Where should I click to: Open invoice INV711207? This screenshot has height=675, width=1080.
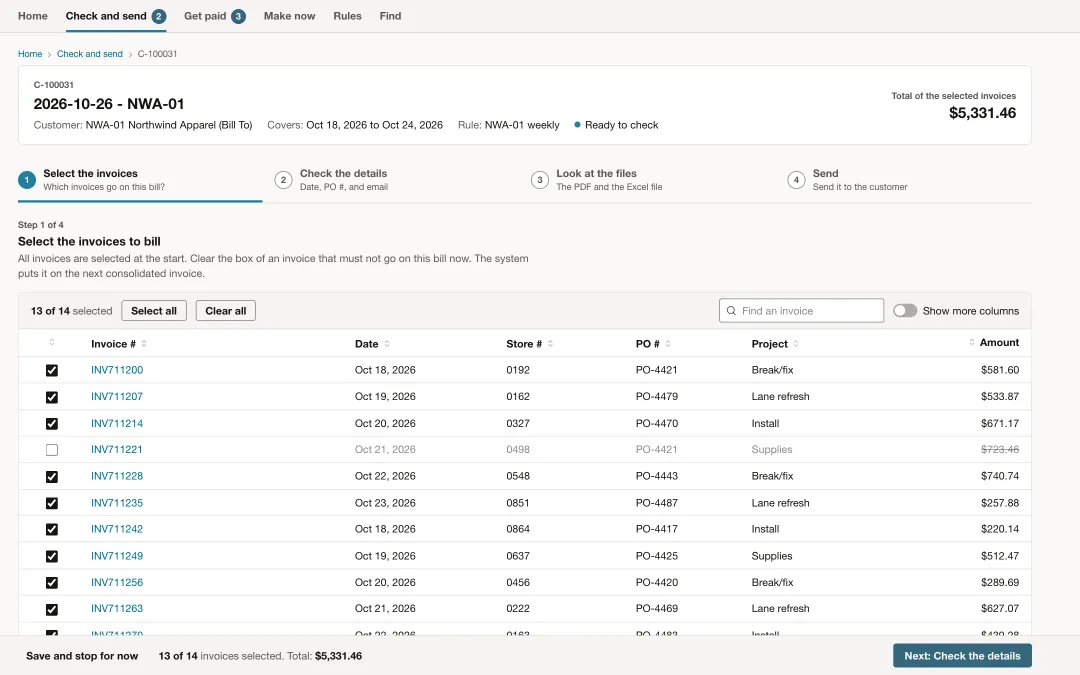117,396
